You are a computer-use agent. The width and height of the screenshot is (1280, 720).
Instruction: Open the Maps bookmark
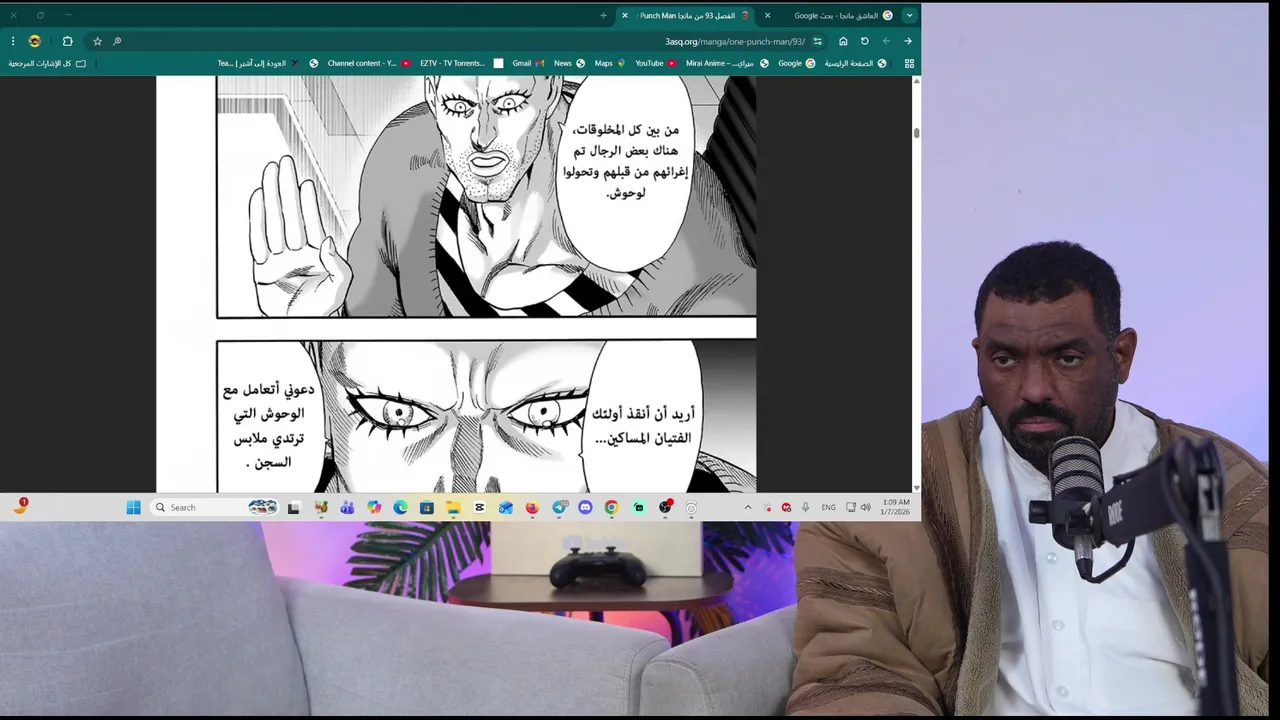610,63
